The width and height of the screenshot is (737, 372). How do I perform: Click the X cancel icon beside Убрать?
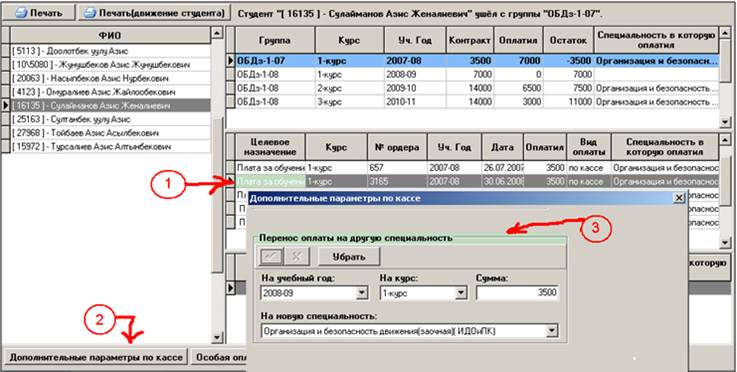(298, 257)
